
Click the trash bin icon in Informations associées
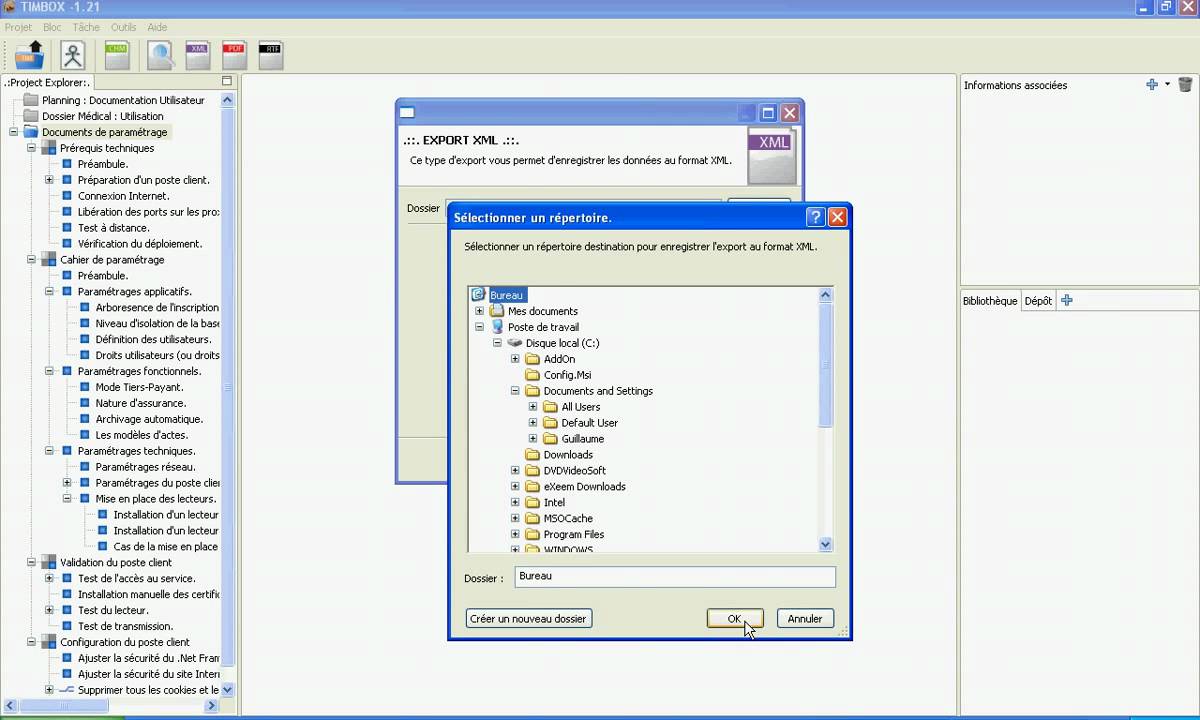pos(1185,85)
